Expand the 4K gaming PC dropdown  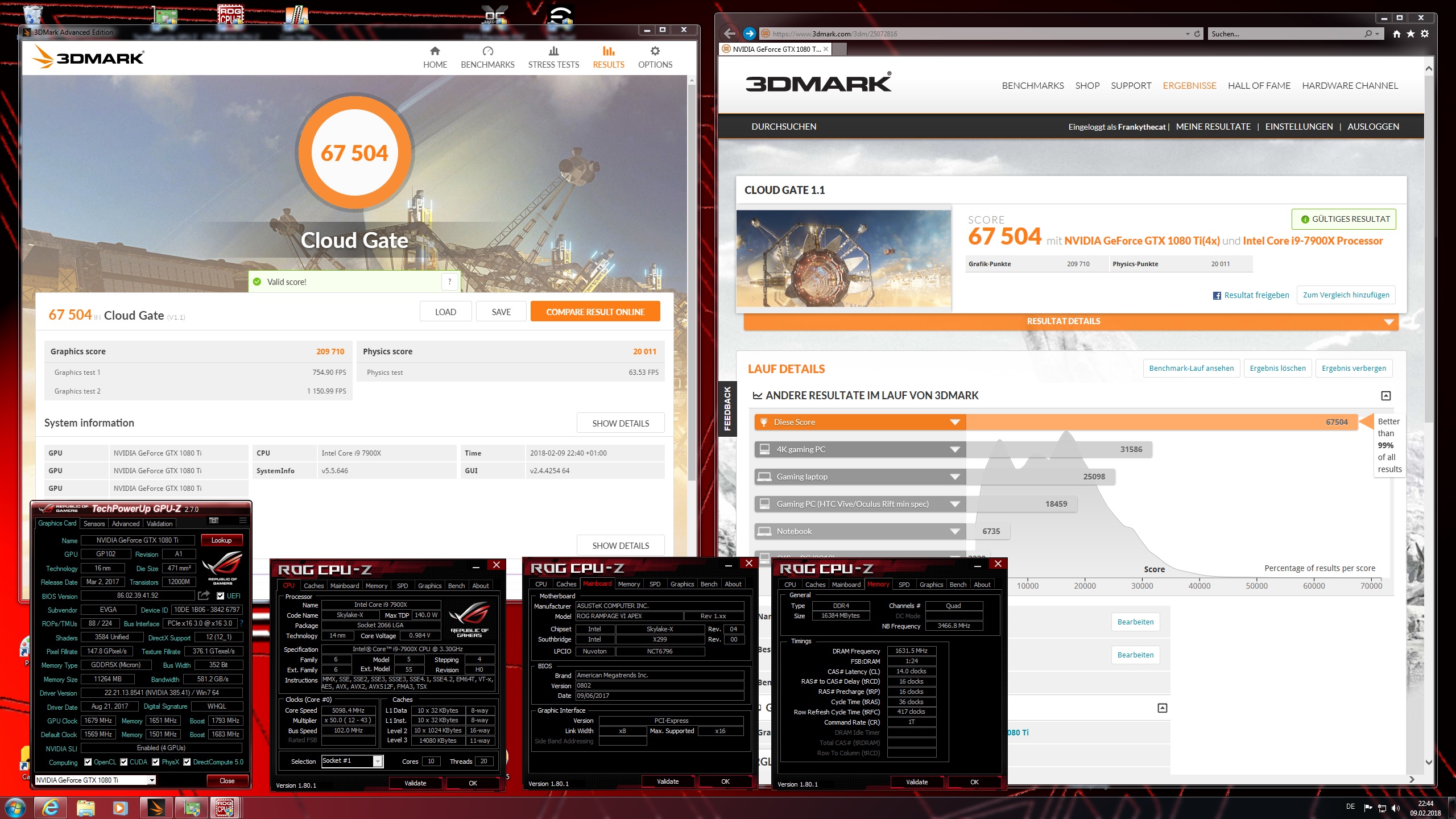pos(955,449)
